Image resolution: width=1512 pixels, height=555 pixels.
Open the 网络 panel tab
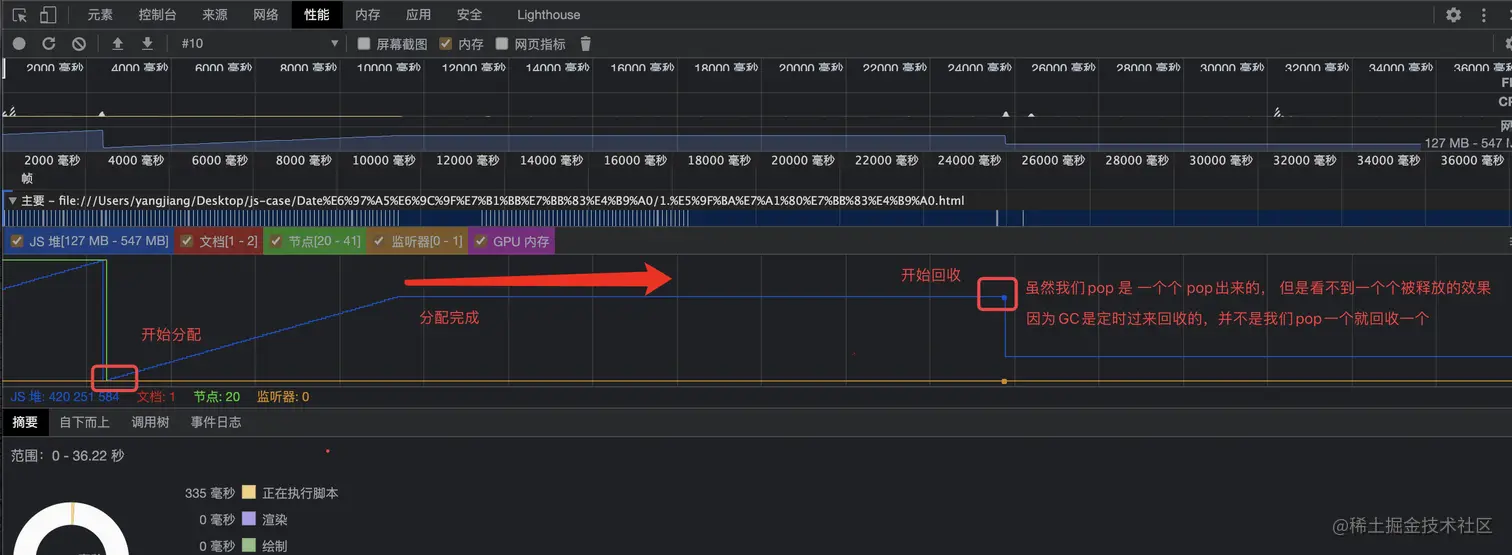tap(266, 15)
